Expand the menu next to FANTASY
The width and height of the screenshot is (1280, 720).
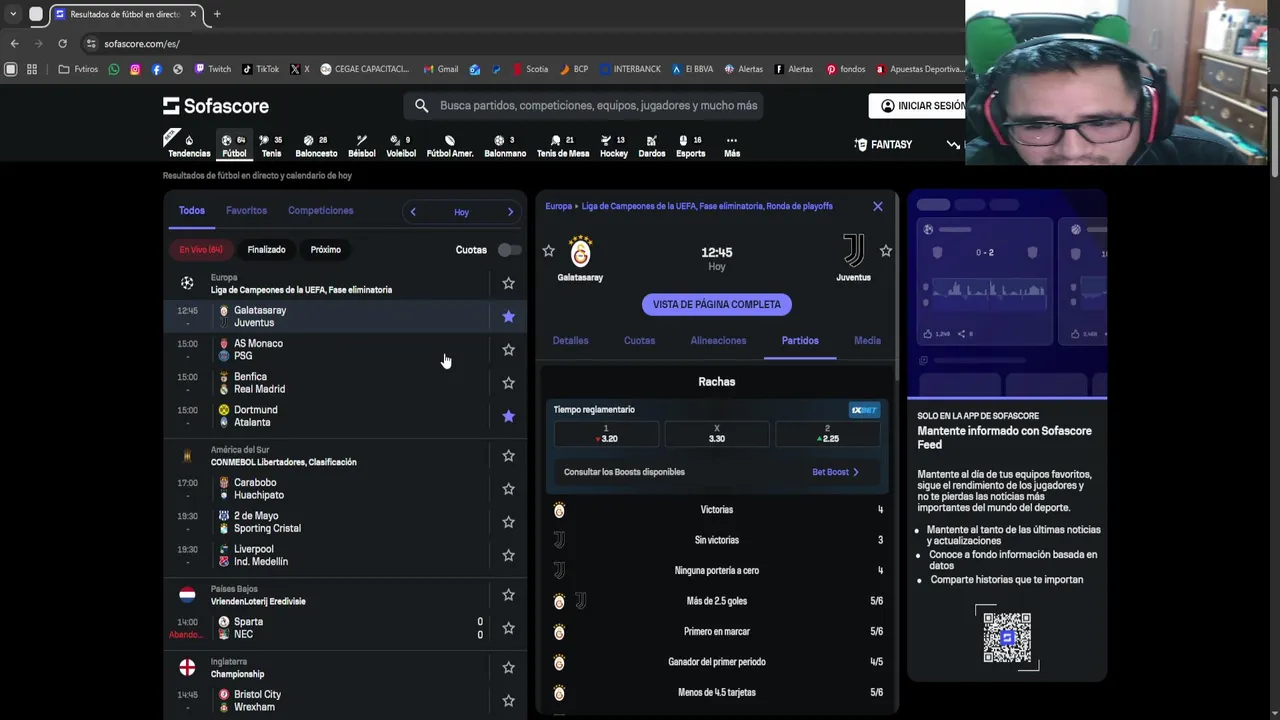953,145
